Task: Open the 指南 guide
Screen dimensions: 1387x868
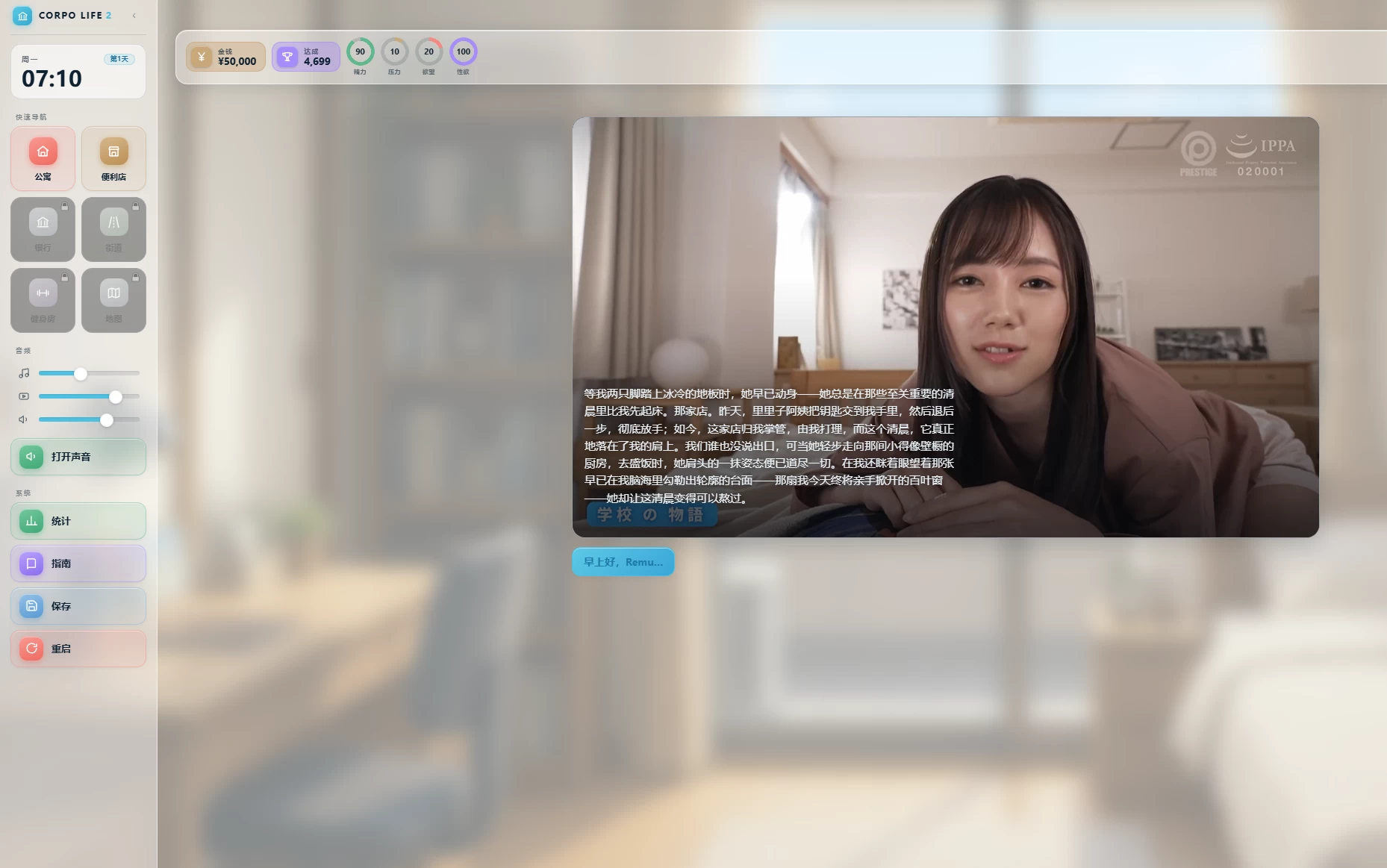Action: (78, 563)
